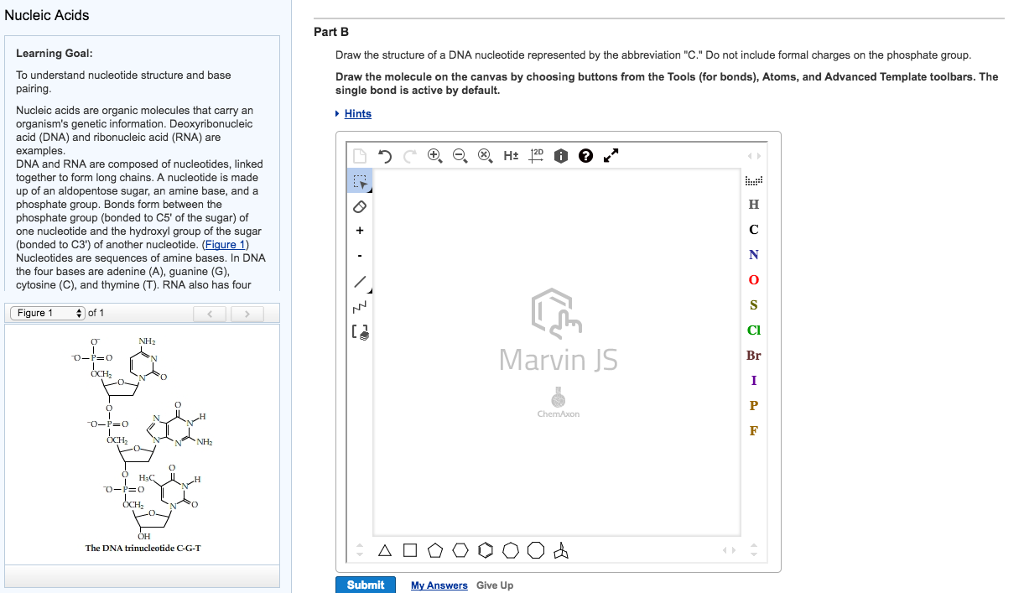The width and height of the screenshot is (1024, 593).
Task: Activate the rectangle selection tool
Action: [x=360, y=181]
